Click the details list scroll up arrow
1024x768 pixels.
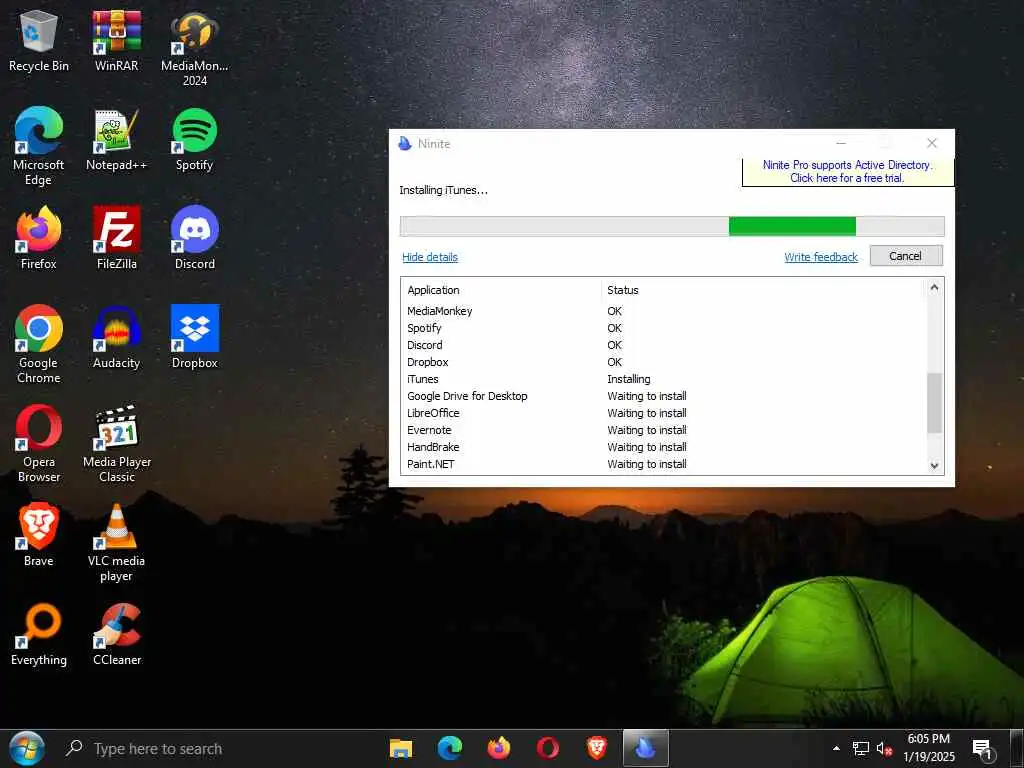tap(935, 287)
